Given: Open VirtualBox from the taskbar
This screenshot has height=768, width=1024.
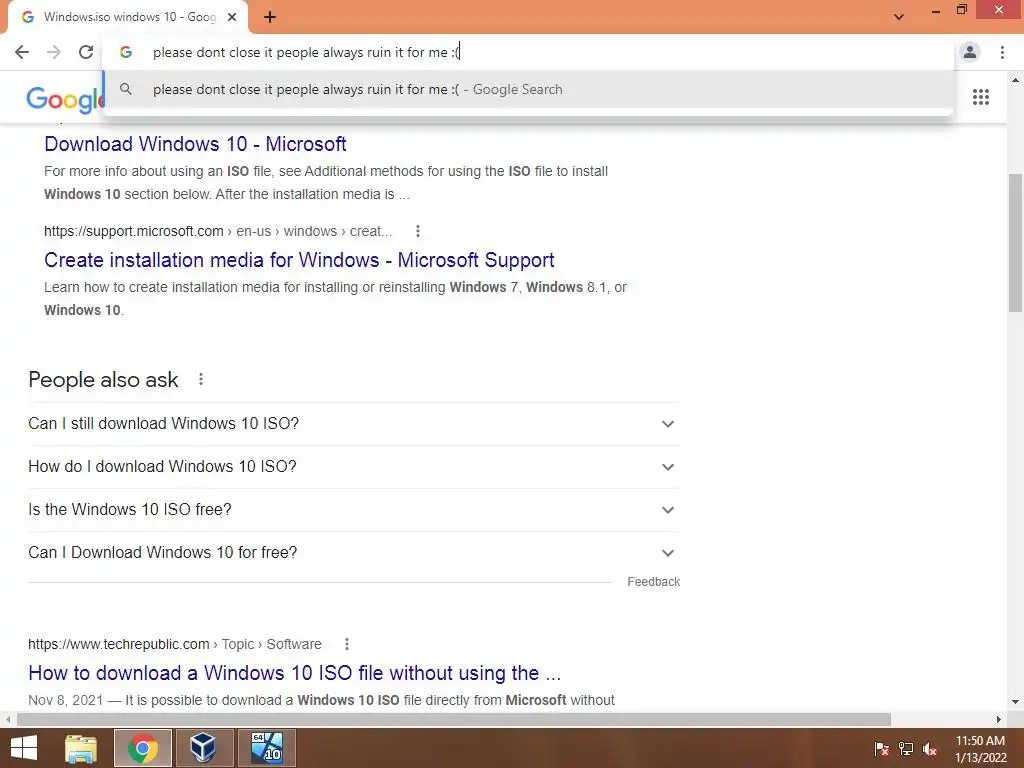Looking at the screenshot, I should tap(204, 748).
